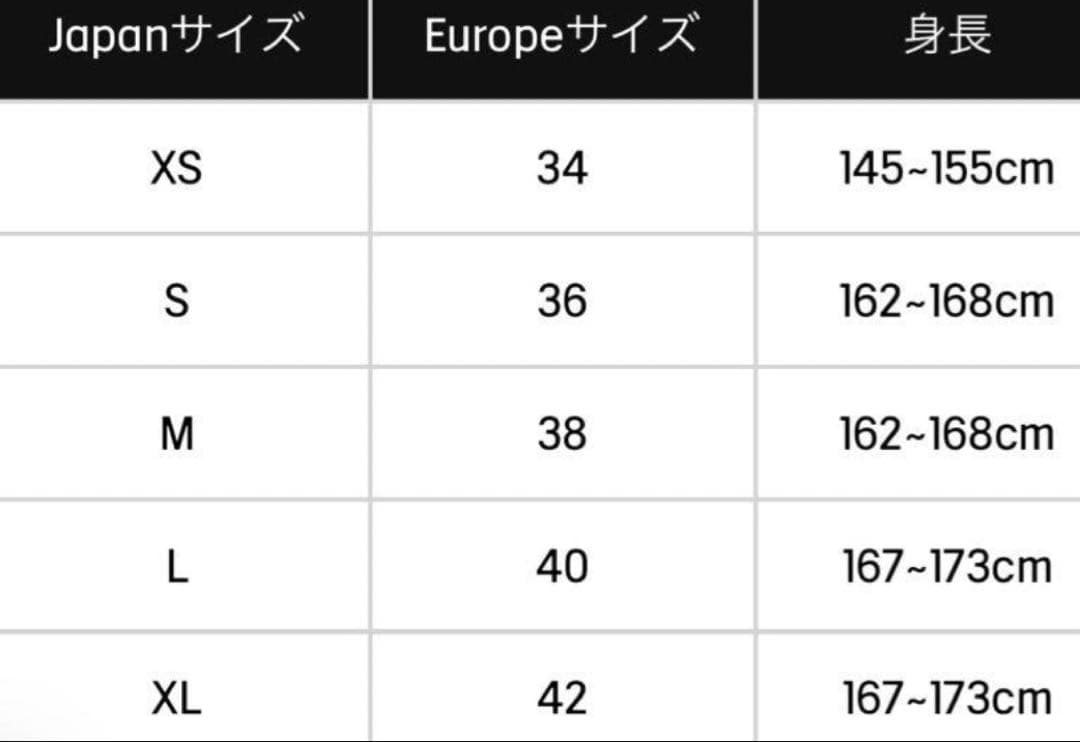Viewport: 1080px width, 742px height.
Task: Click the Europeサイズ column header
Action: [x=561, y=38]
